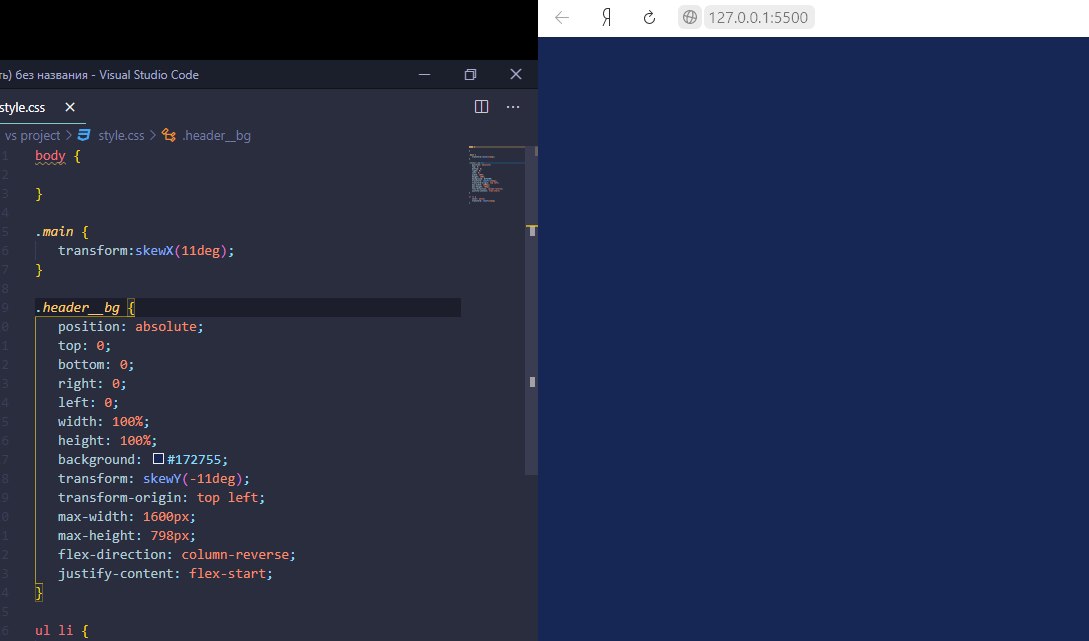The width and height of the screenshot is (1089, 641).
Task: Click the left: 0 declaration
Action: pos(88,402)
